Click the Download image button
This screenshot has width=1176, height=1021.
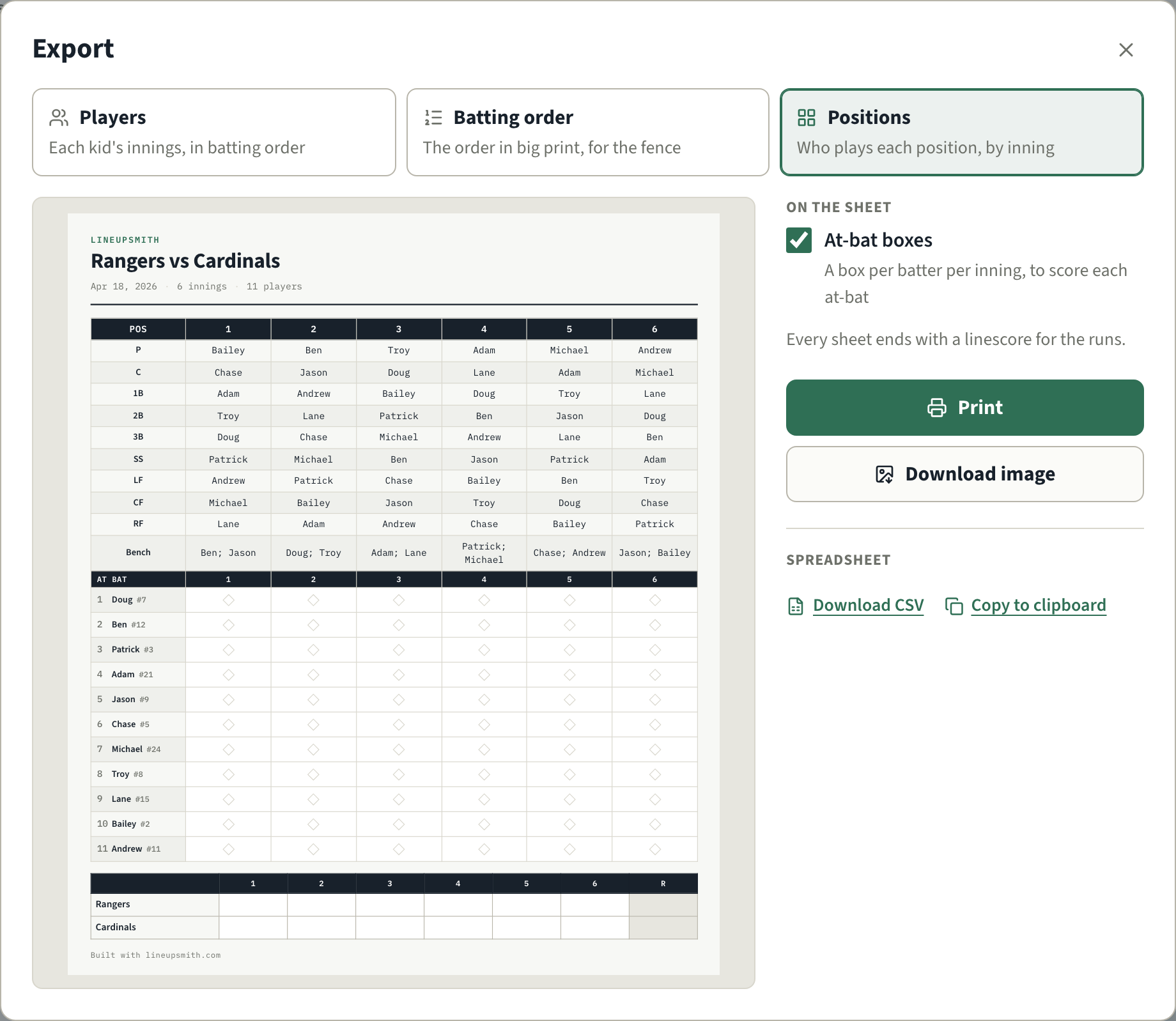pos(964,474)
